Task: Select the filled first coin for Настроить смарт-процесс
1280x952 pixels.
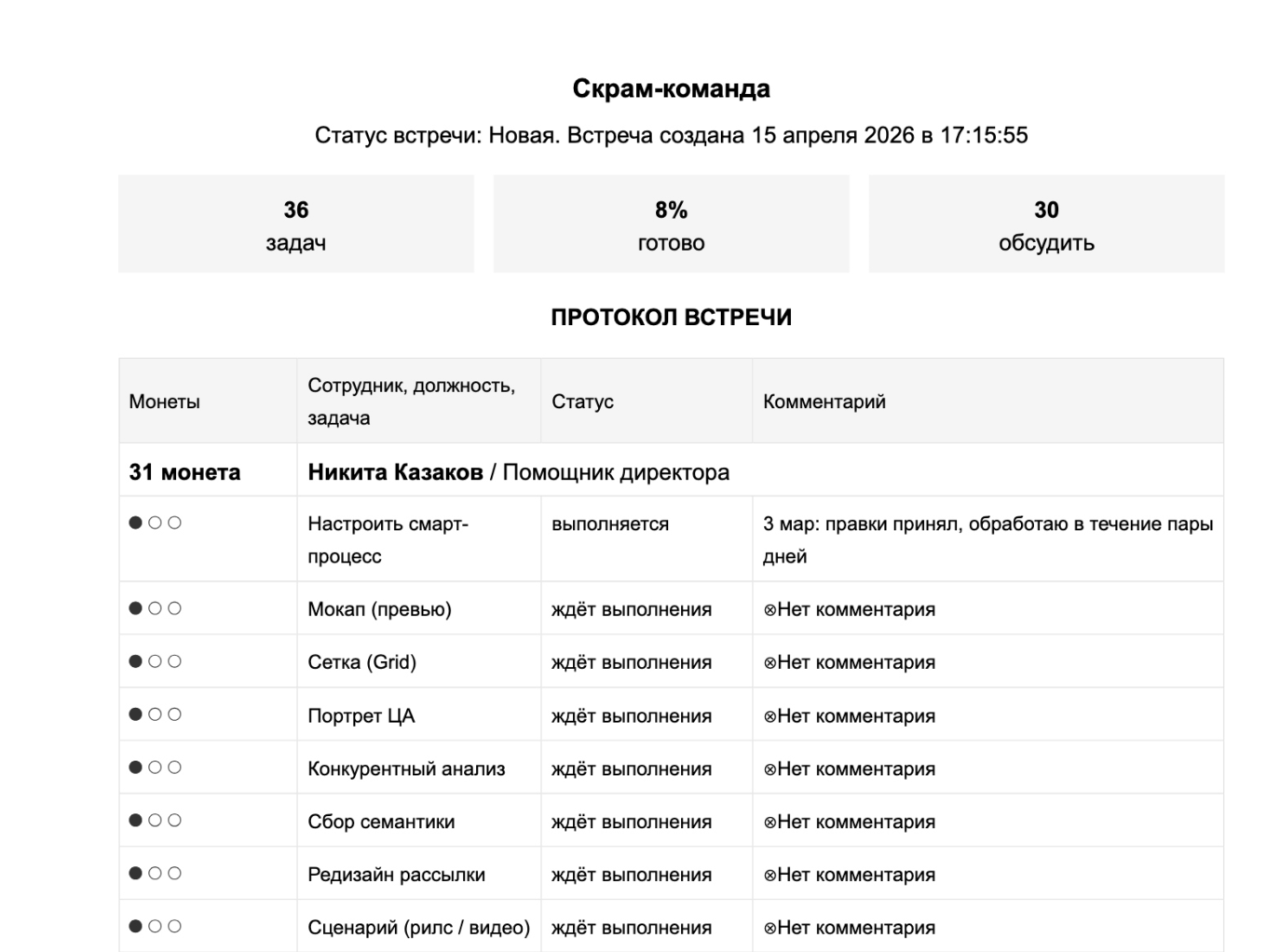Action: (136, 523)
